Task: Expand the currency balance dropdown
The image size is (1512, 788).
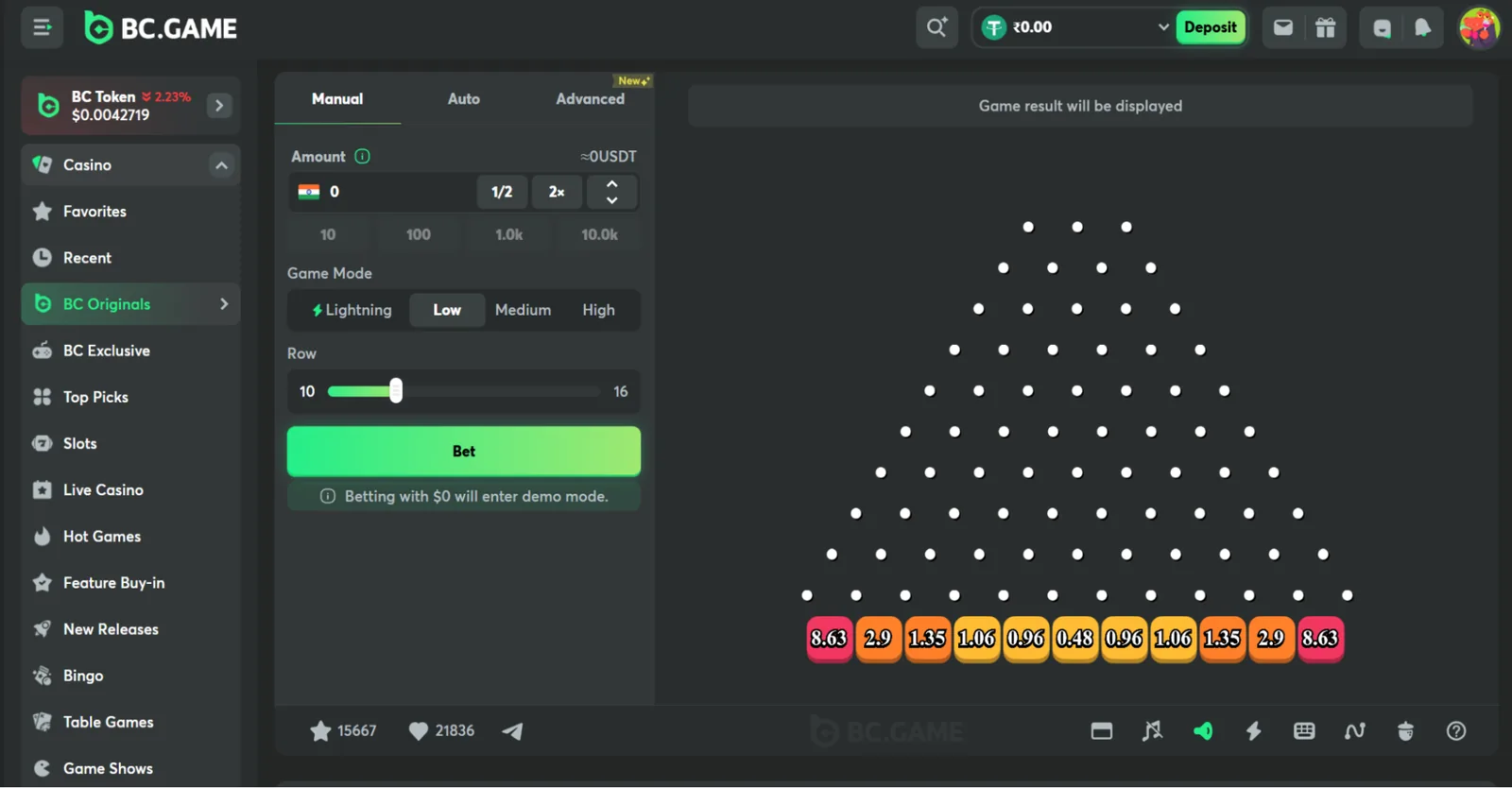Action: [1163, 27]
